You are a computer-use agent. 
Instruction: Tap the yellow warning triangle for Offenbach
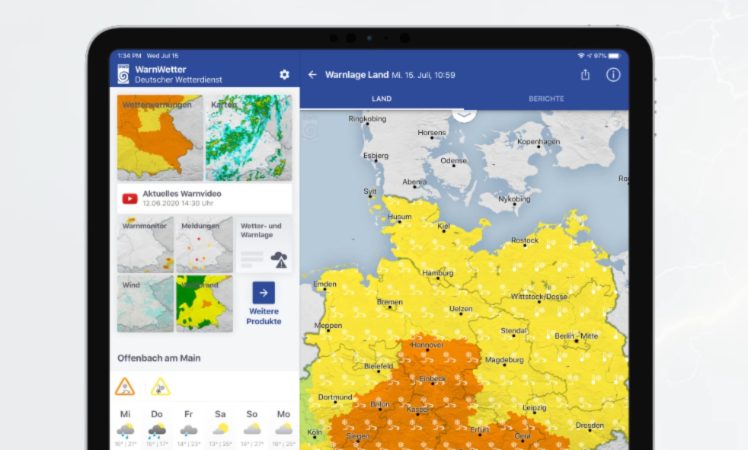[x=160, y=387]
